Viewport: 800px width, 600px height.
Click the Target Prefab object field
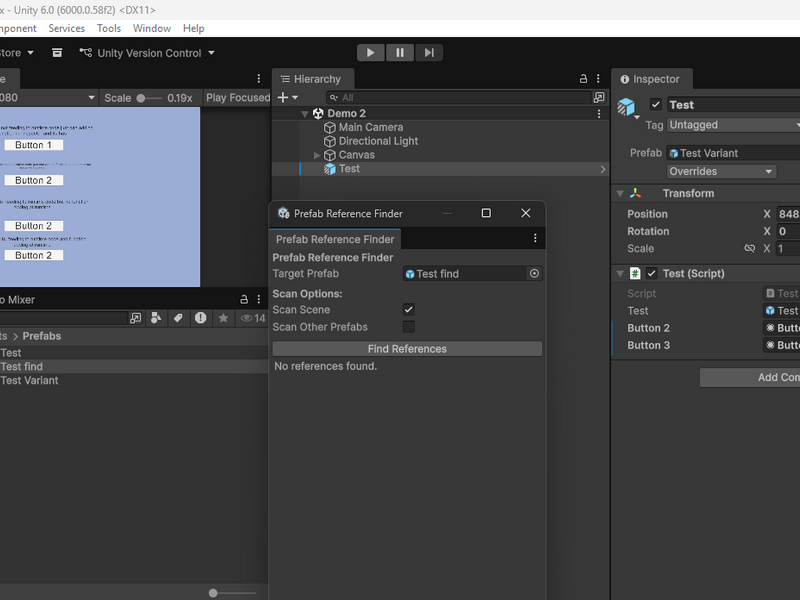[464, 274]
